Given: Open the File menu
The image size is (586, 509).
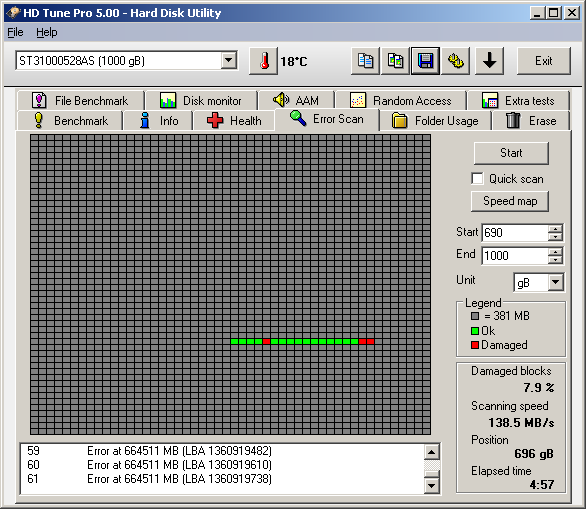Looking at the screenshot, I should 15,33.
